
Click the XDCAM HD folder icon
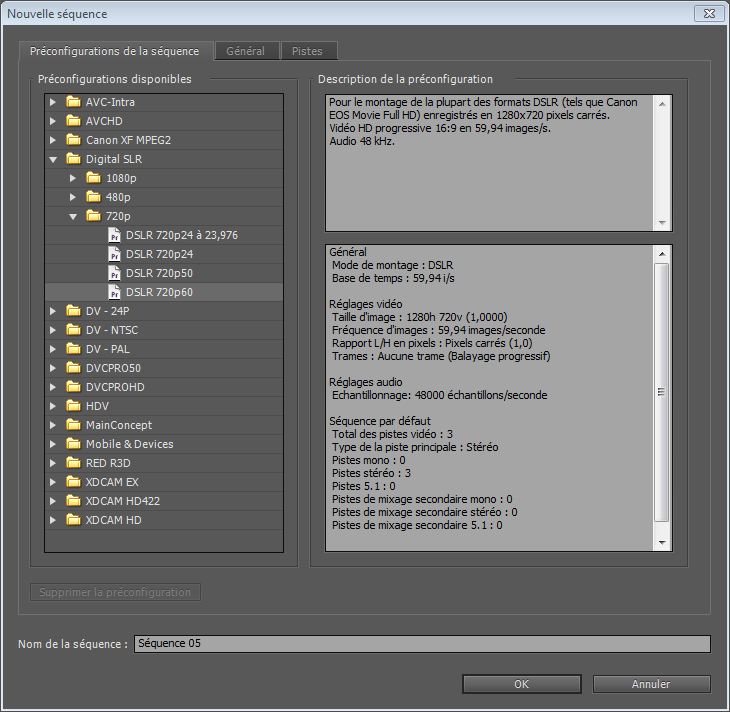click(x=73, y=520)
